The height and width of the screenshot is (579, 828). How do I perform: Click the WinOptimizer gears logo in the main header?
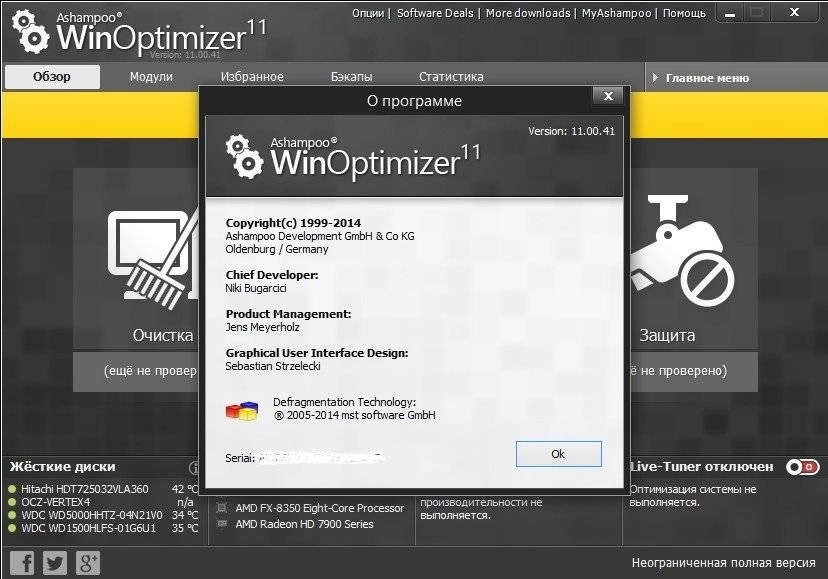click(x=31, y=33)
